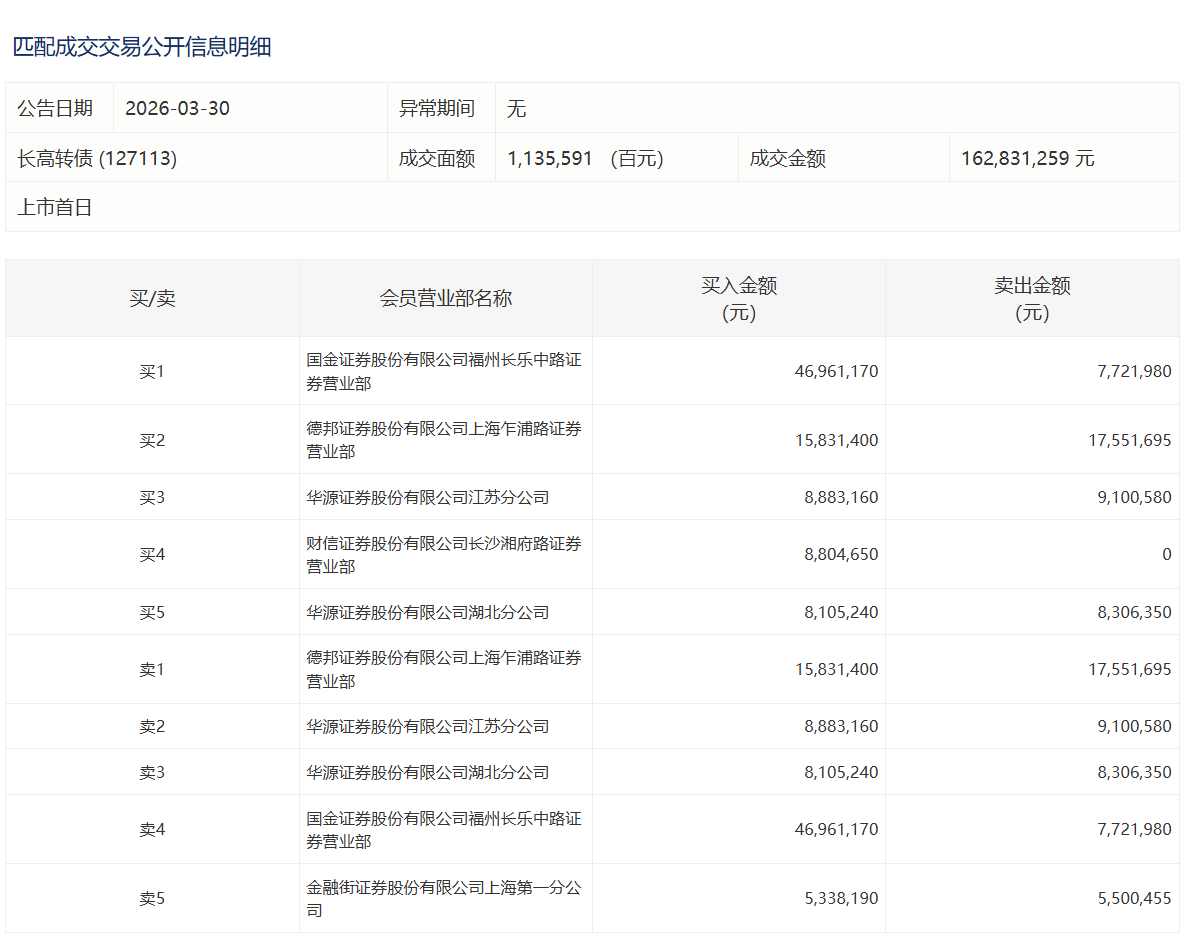
Task: Click the 匹配成交交易公开信息明细 page title
Action: 142,47
